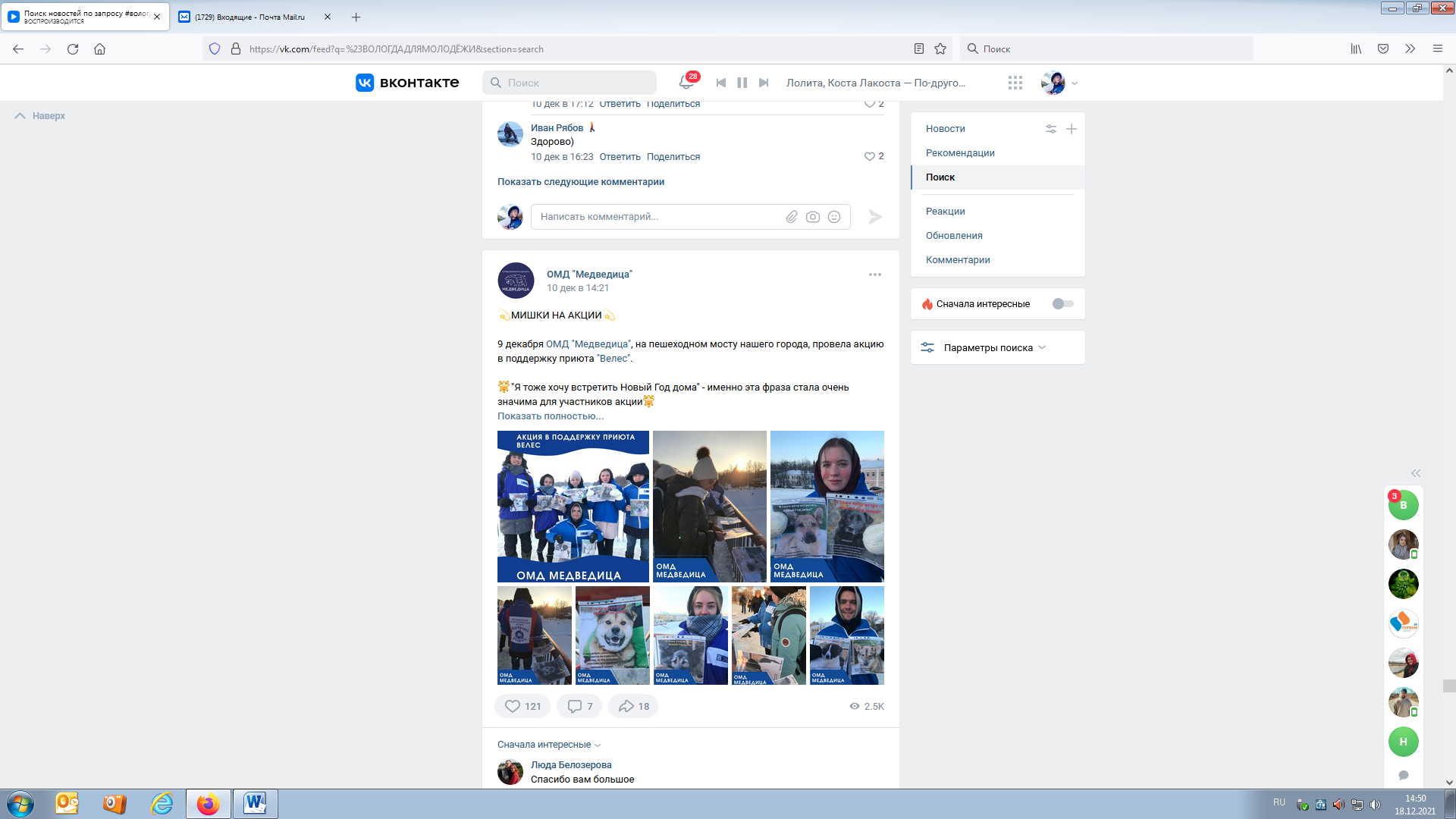The height and width of the screenshot is (819, 1456).
Task: Click the Firefox search box Поиск
Action: [x=1106, y=49]
